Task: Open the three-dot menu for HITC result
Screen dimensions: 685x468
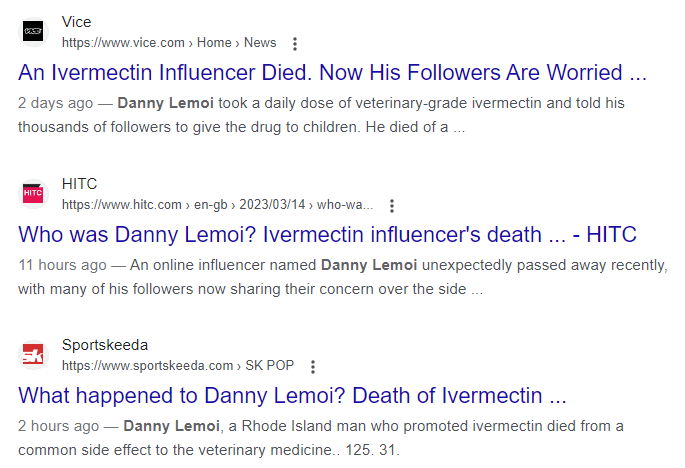Action: click(391, 205)
